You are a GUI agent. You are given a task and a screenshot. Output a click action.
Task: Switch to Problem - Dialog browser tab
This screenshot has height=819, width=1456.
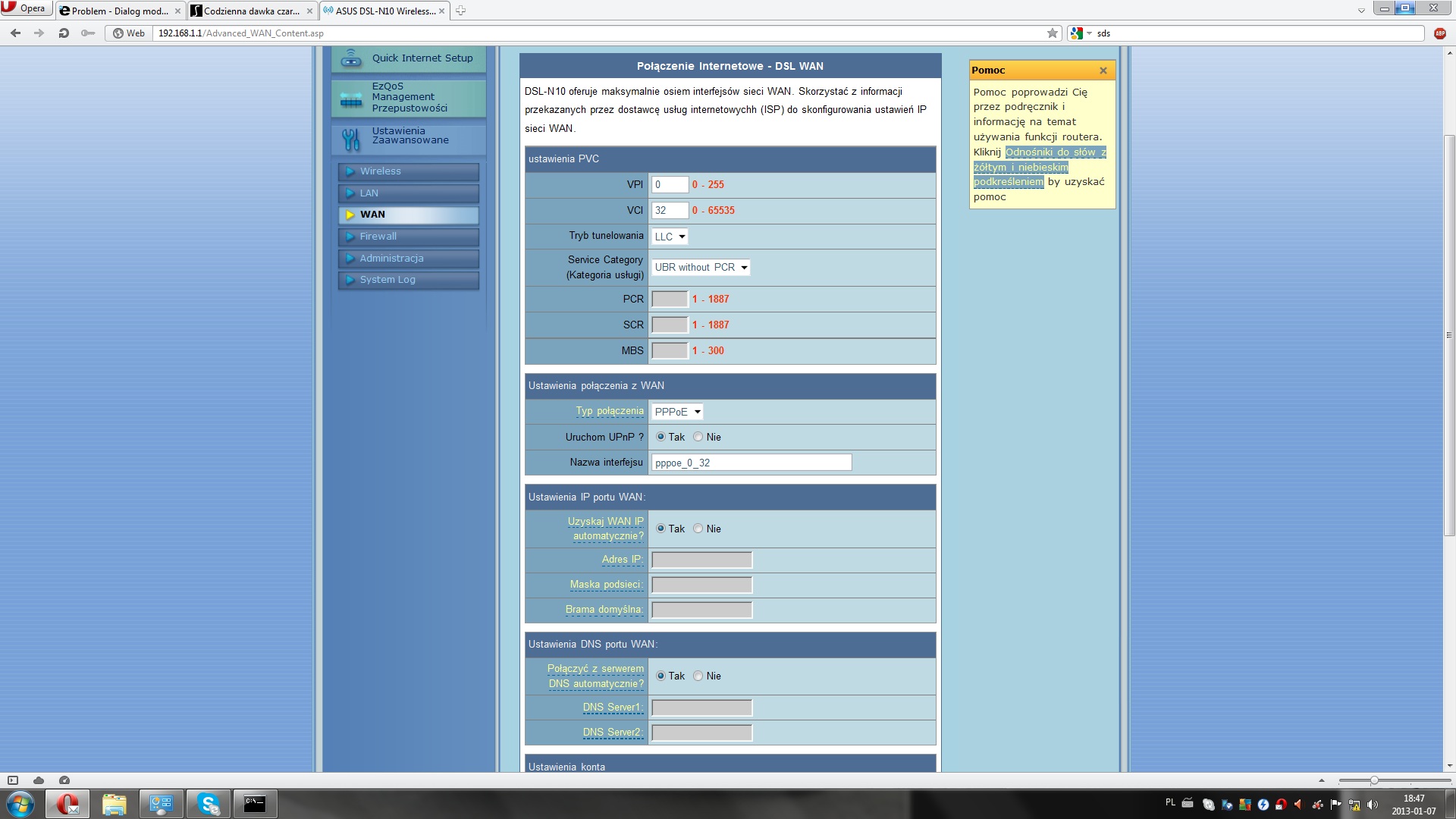pos(120,11)
